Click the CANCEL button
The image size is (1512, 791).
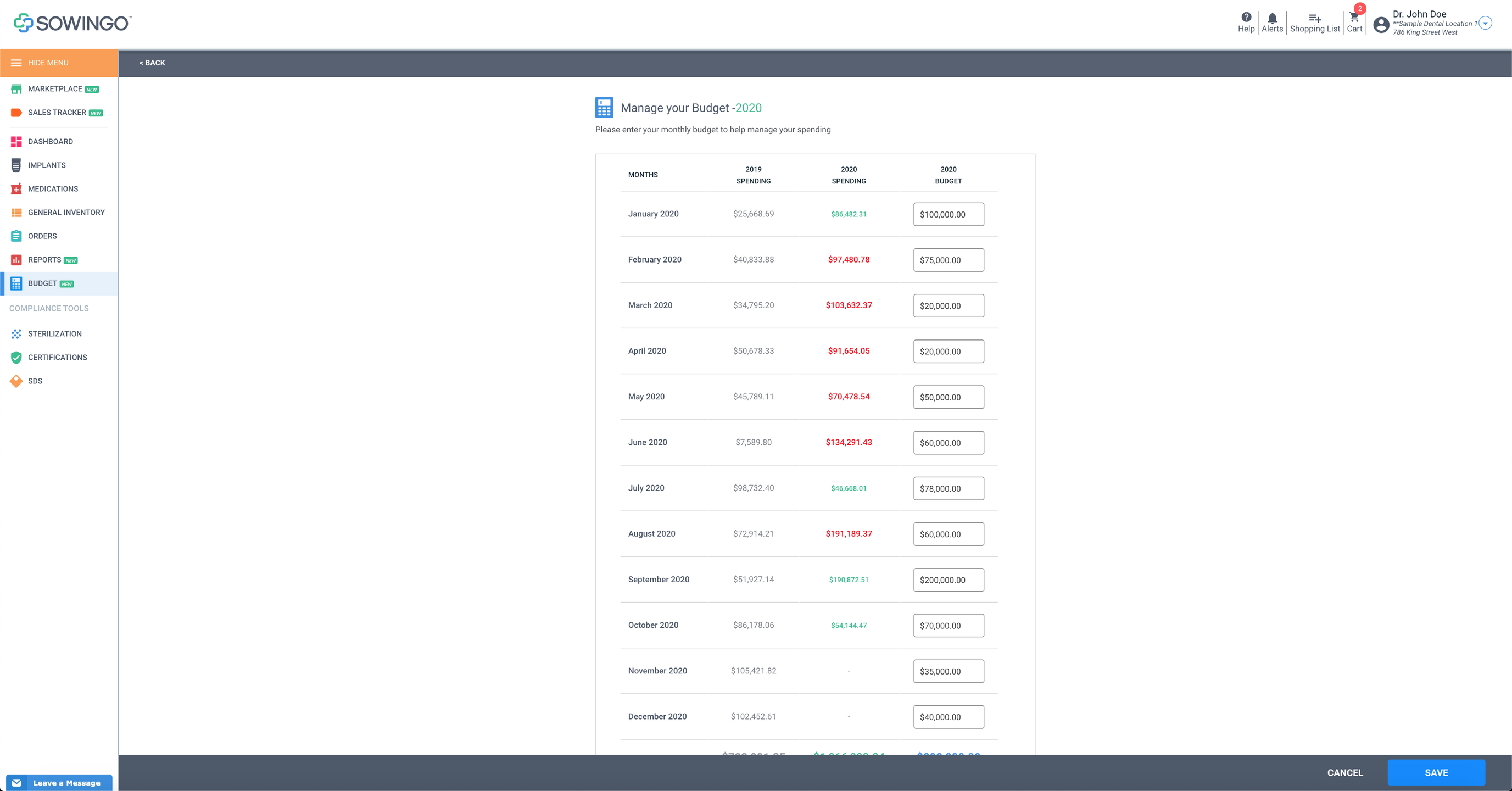(1344, 773)
